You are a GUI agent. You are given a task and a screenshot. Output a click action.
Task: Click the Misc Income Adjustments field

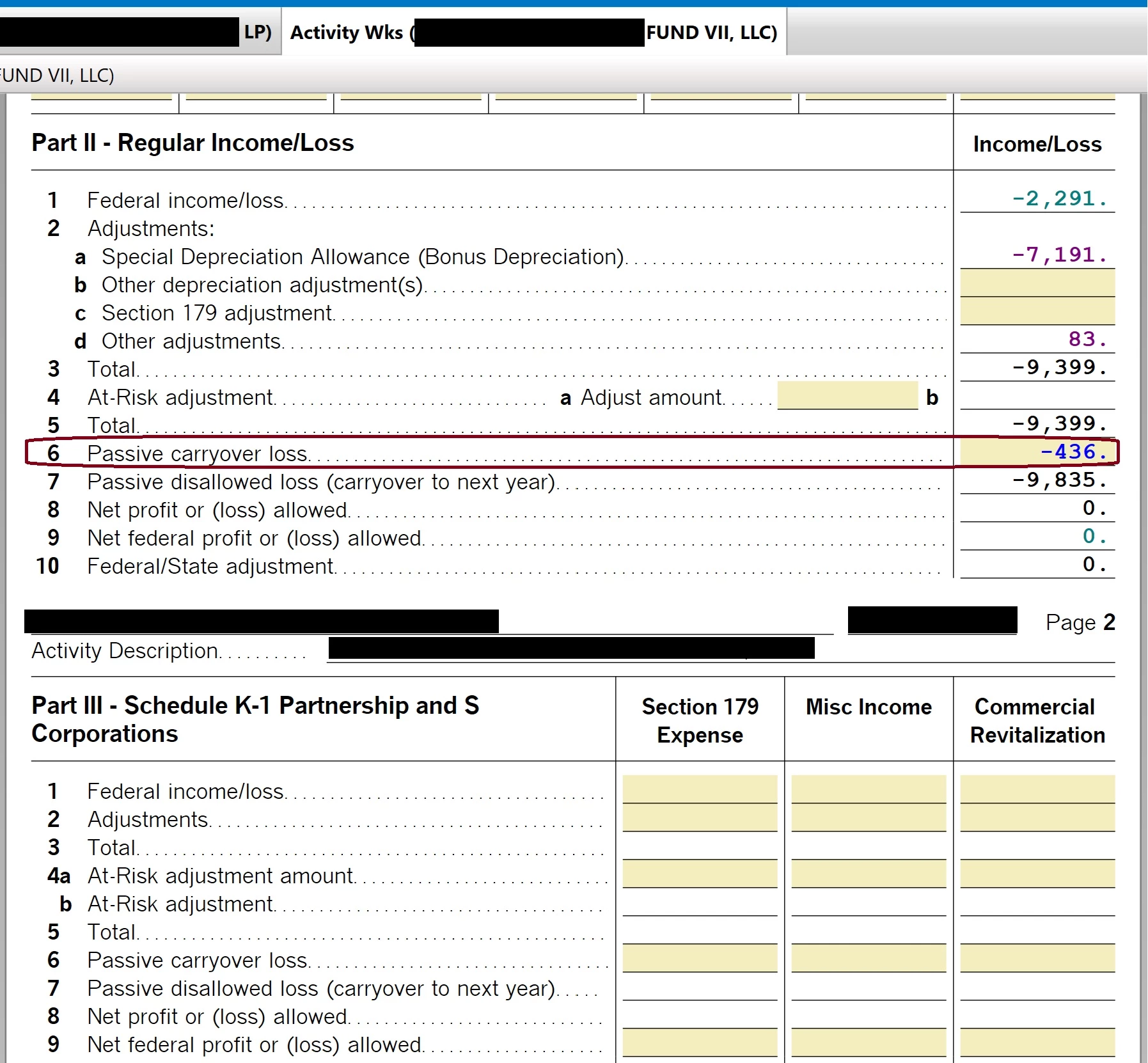click(869, 817)
